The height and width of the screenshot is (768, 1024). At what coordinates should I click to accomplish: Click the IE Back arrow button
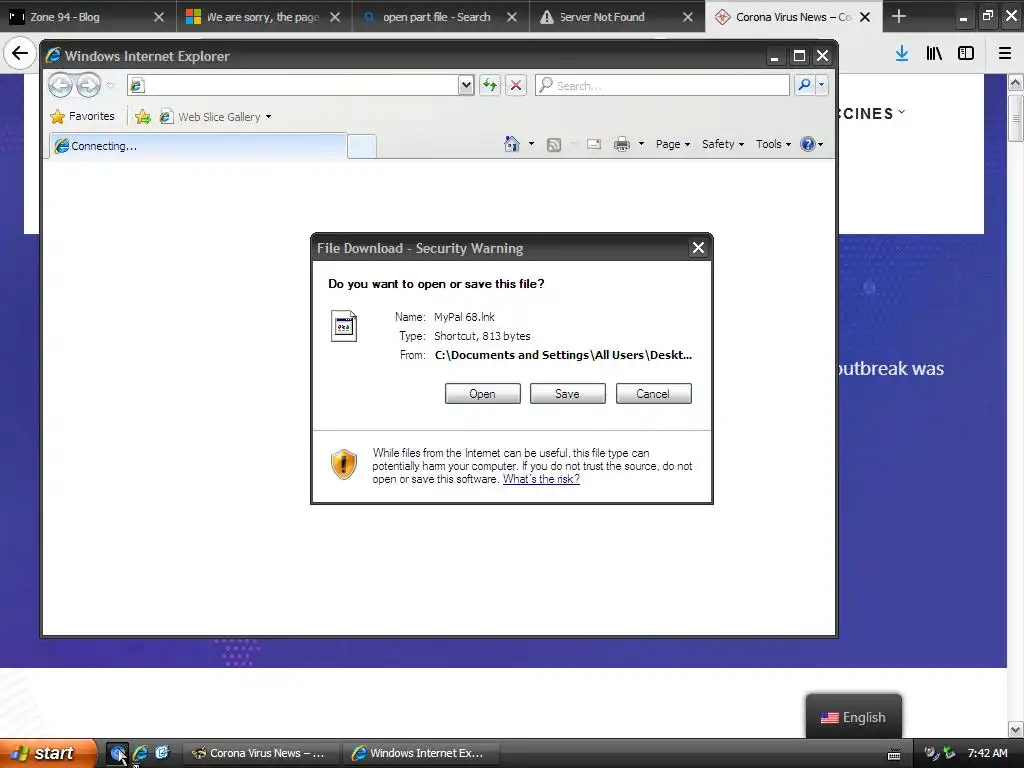click(60, 85)
